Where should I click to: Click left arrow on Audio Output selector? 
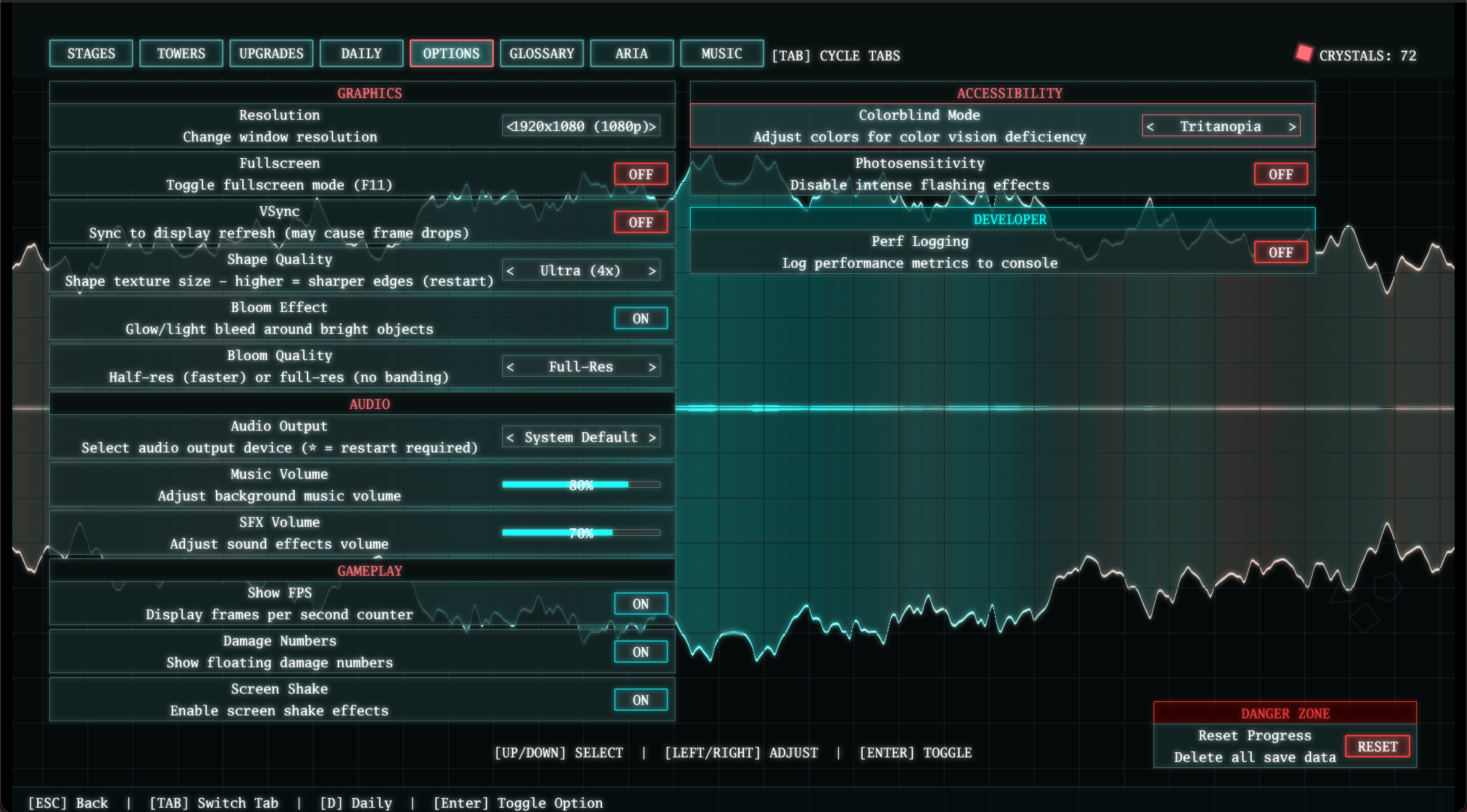tap(510, 437)
